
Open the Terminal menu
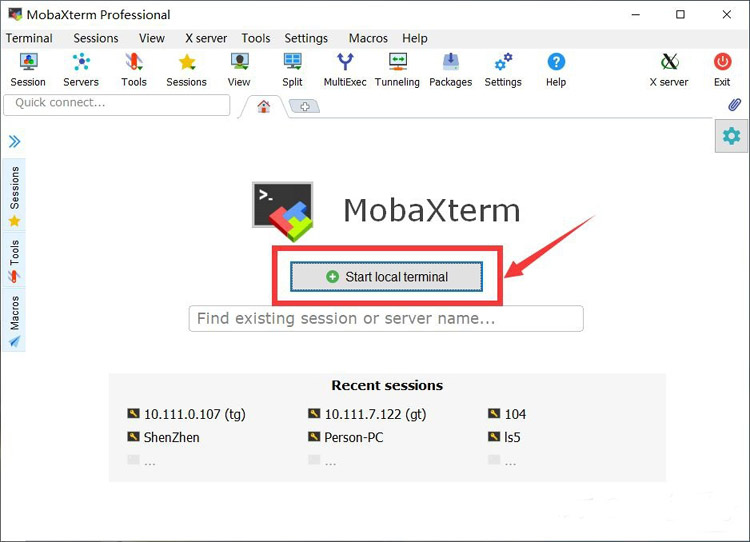[x=29, y=38]
